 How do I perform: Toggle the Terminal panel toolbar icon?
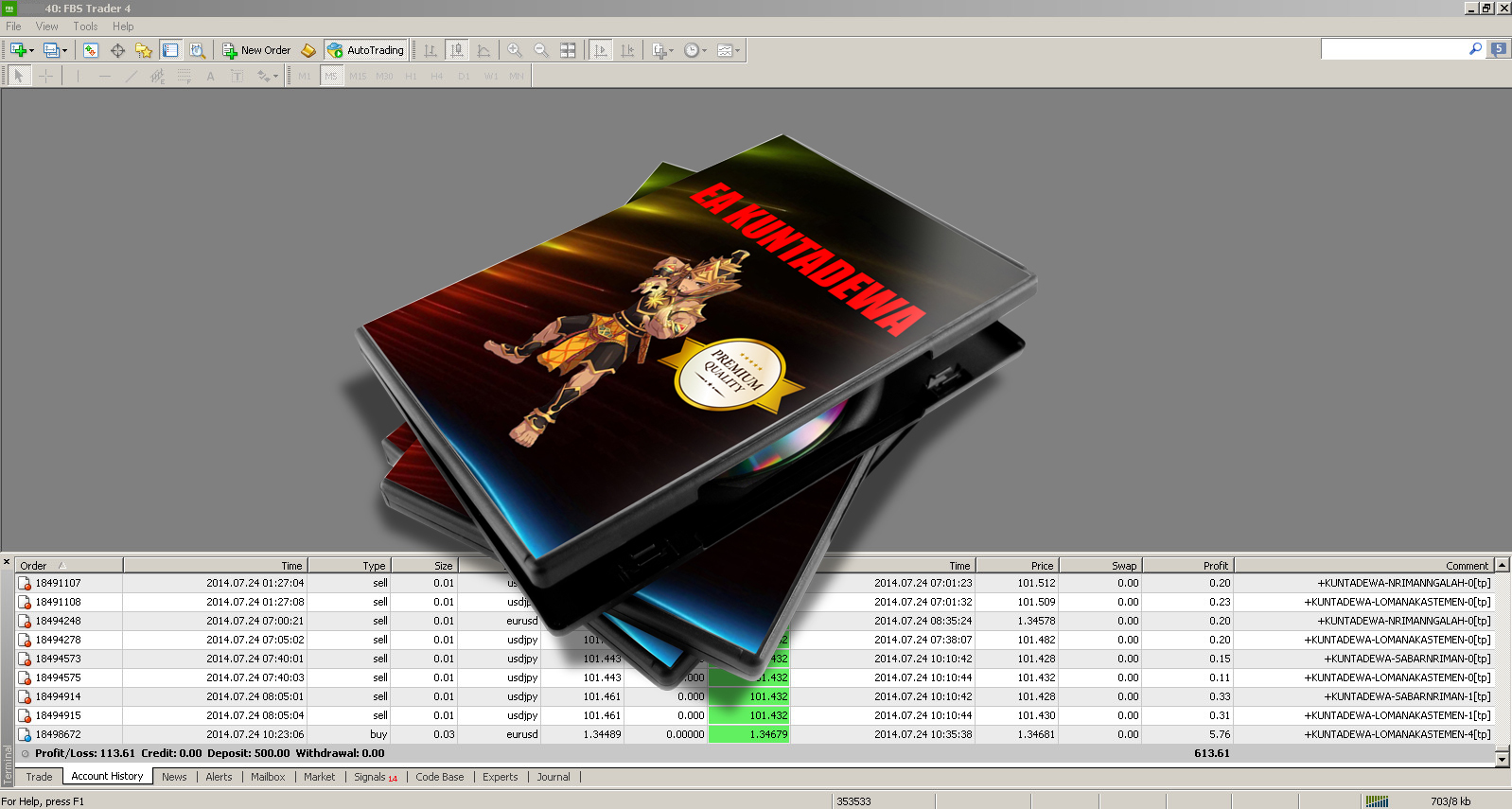coord(170,50)
